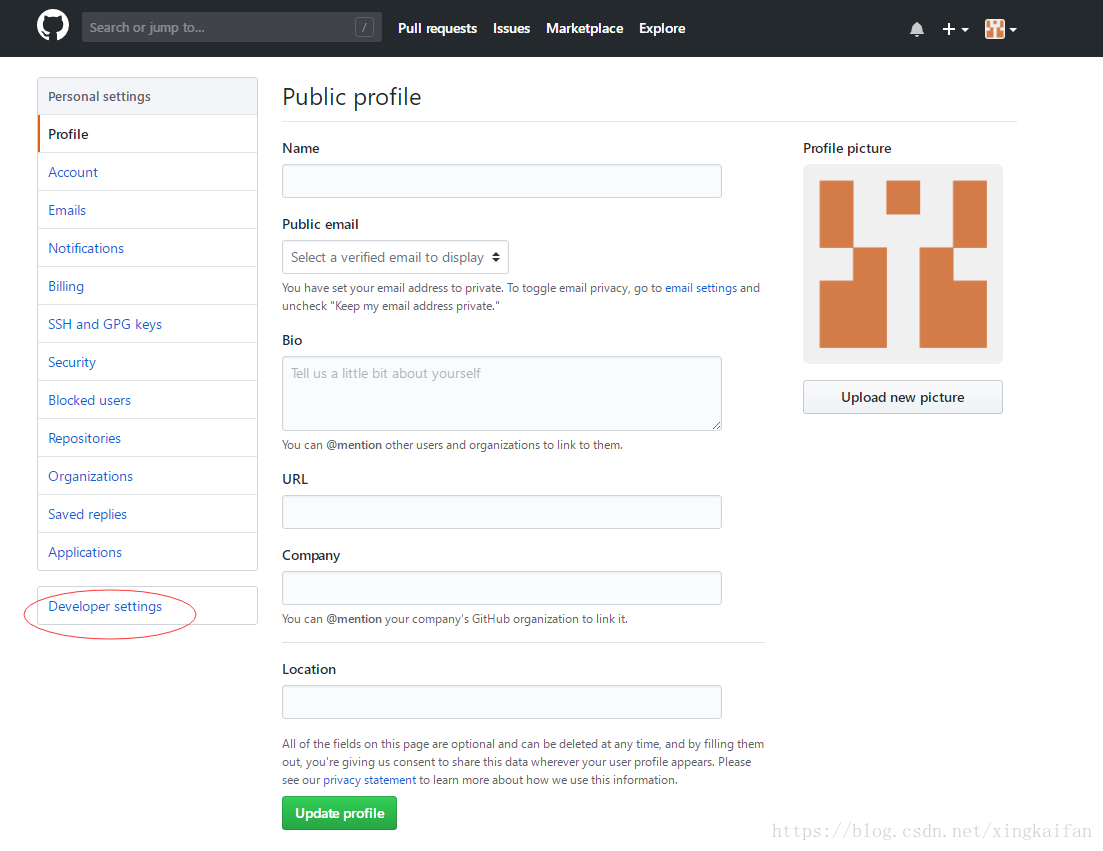Open the privacy statement link
1103x851 pixels.
coord(369,780)
